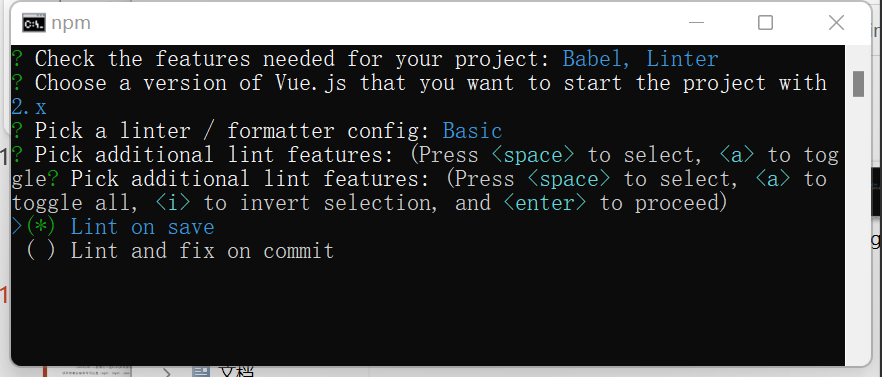
Task: Maximize the npm terminal window
Action: point(765,23)
